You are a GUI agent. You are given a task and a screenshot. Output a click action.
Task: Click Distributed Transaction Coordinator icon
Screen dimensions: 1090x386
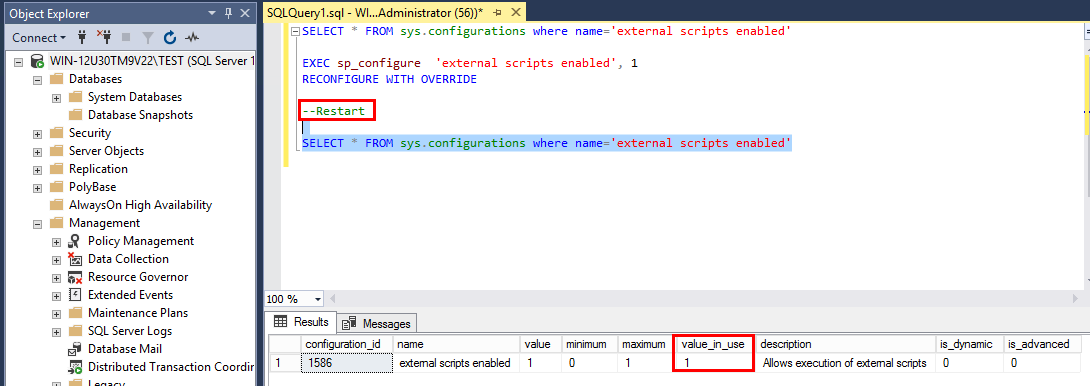[x=75, y=367]
